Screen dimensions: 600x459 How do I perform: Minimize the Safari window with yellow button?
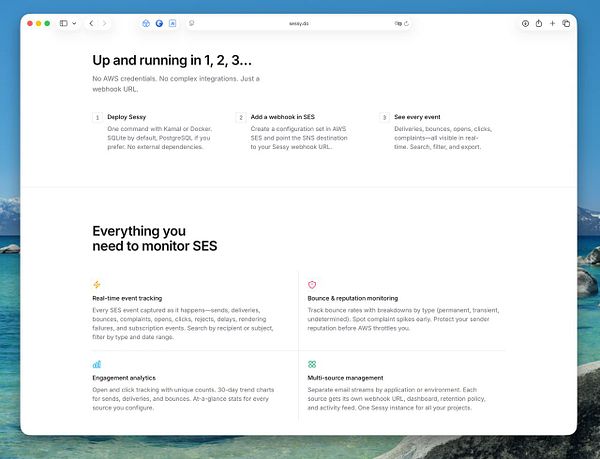tap(39, 23)
